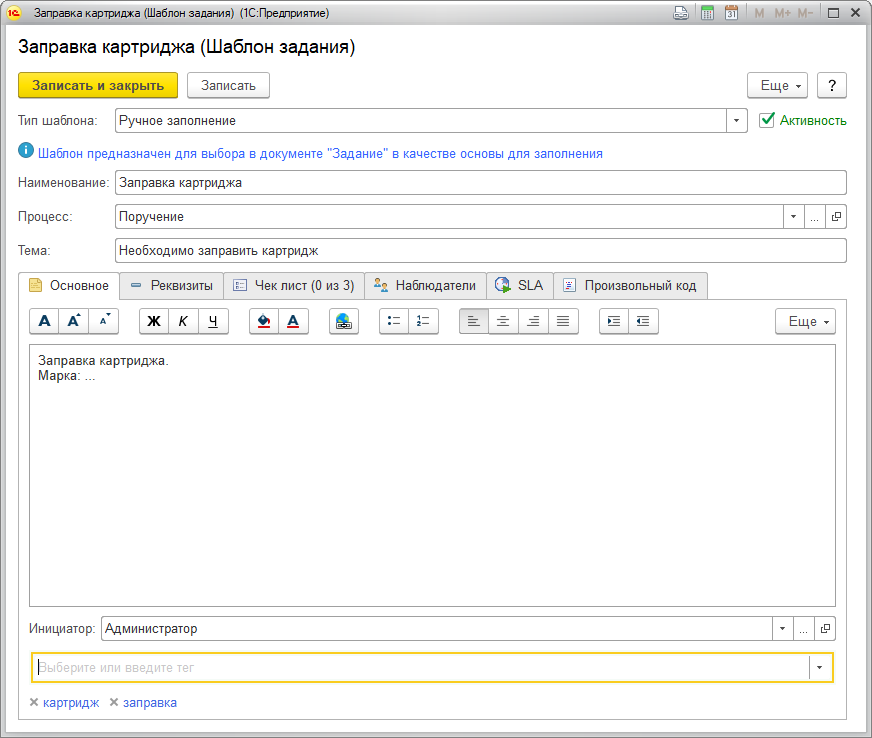
Task: Open the SLA tab
Action: pyautogui.click(x=520, y=286)
